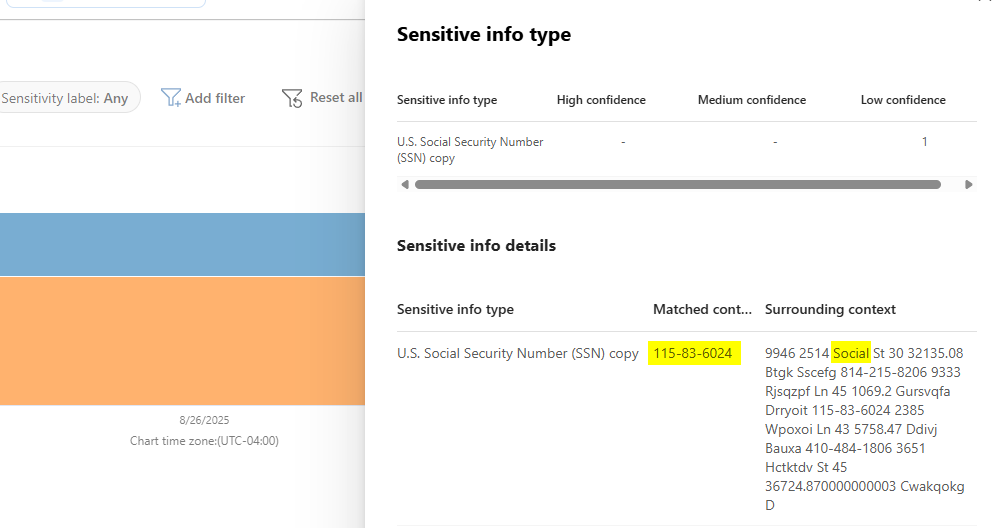The image size is (998, 528).
Task: Click the horizontal scrollbar thumb under the confidence table
Action: point(677,184)
